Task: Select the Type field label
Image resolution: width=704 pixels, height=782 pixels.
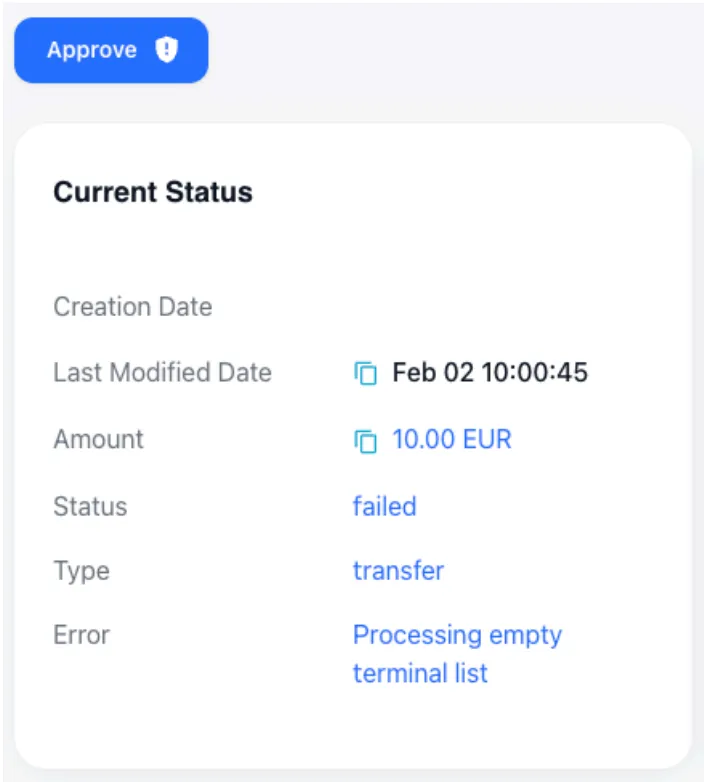Action: [x=81, y=571]
